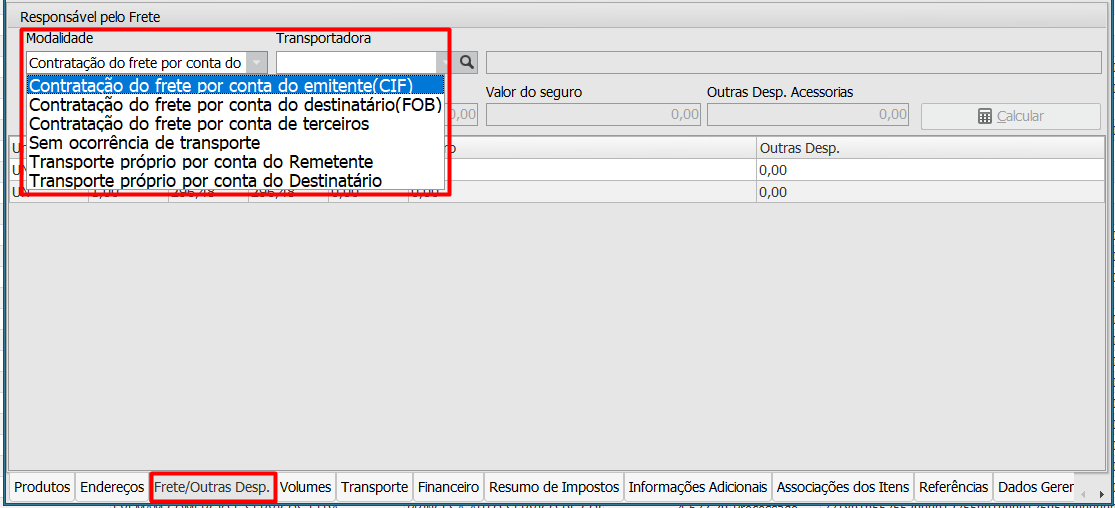Select 'Sem ocorrência de transporte' option

145,143
